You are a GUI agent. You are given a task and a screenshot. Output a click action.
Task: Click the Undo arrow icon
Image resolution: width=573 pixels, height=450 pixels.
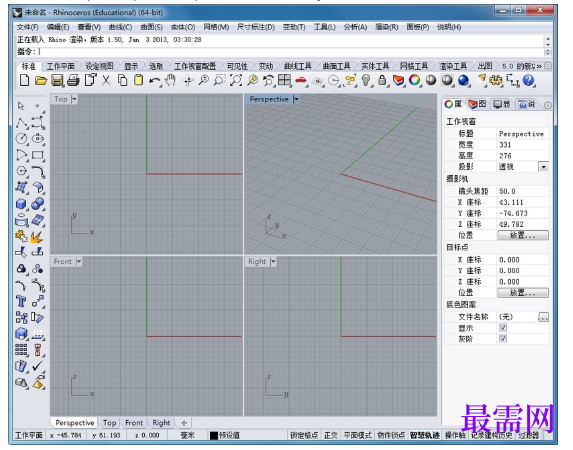coord(155,80)
